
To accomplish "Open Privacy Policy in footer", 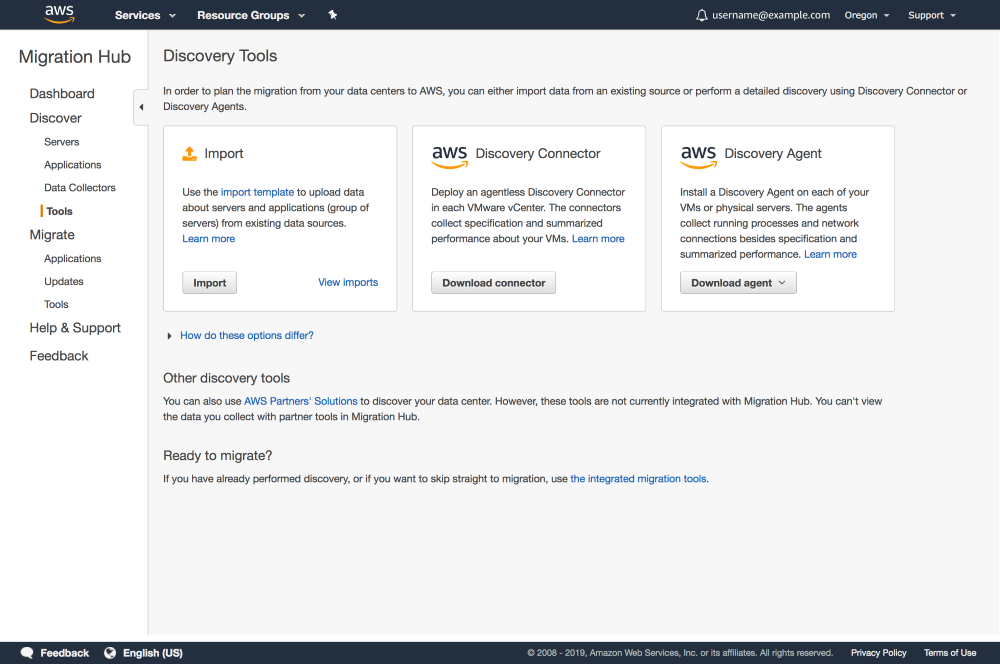I will click(878, 653).
